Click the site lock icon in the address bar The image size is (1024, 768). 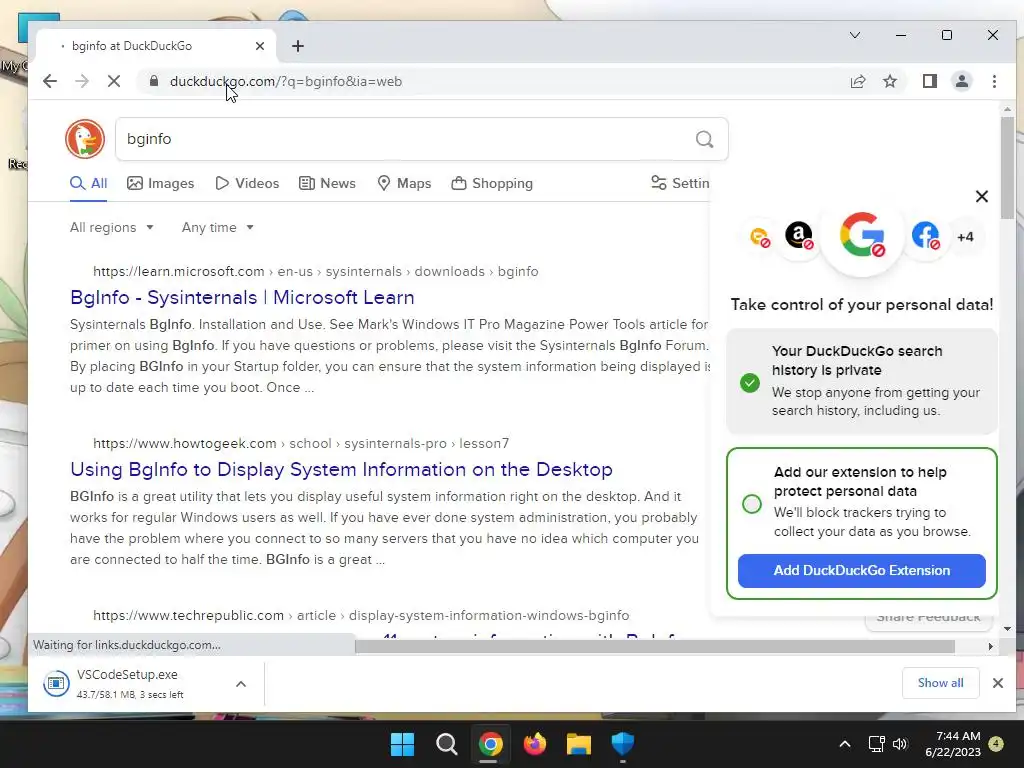coord(153,81)
